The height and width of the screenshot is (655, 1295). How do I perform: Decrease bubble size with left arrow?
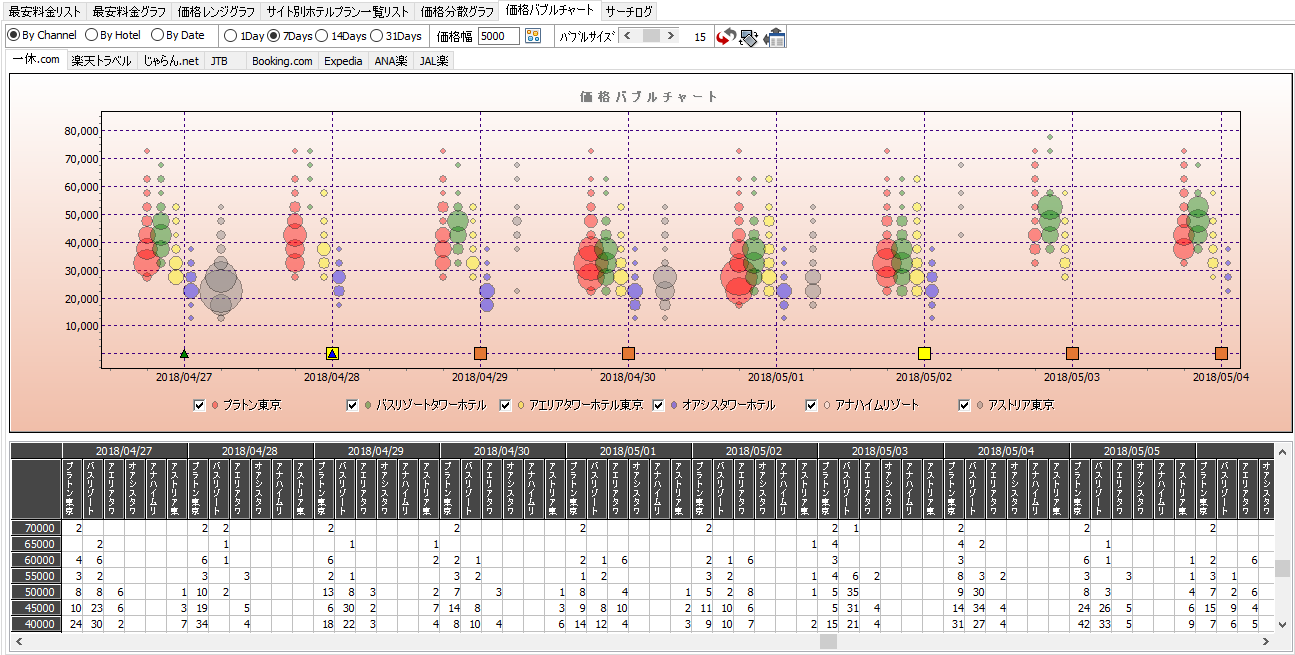pos(627,35)
